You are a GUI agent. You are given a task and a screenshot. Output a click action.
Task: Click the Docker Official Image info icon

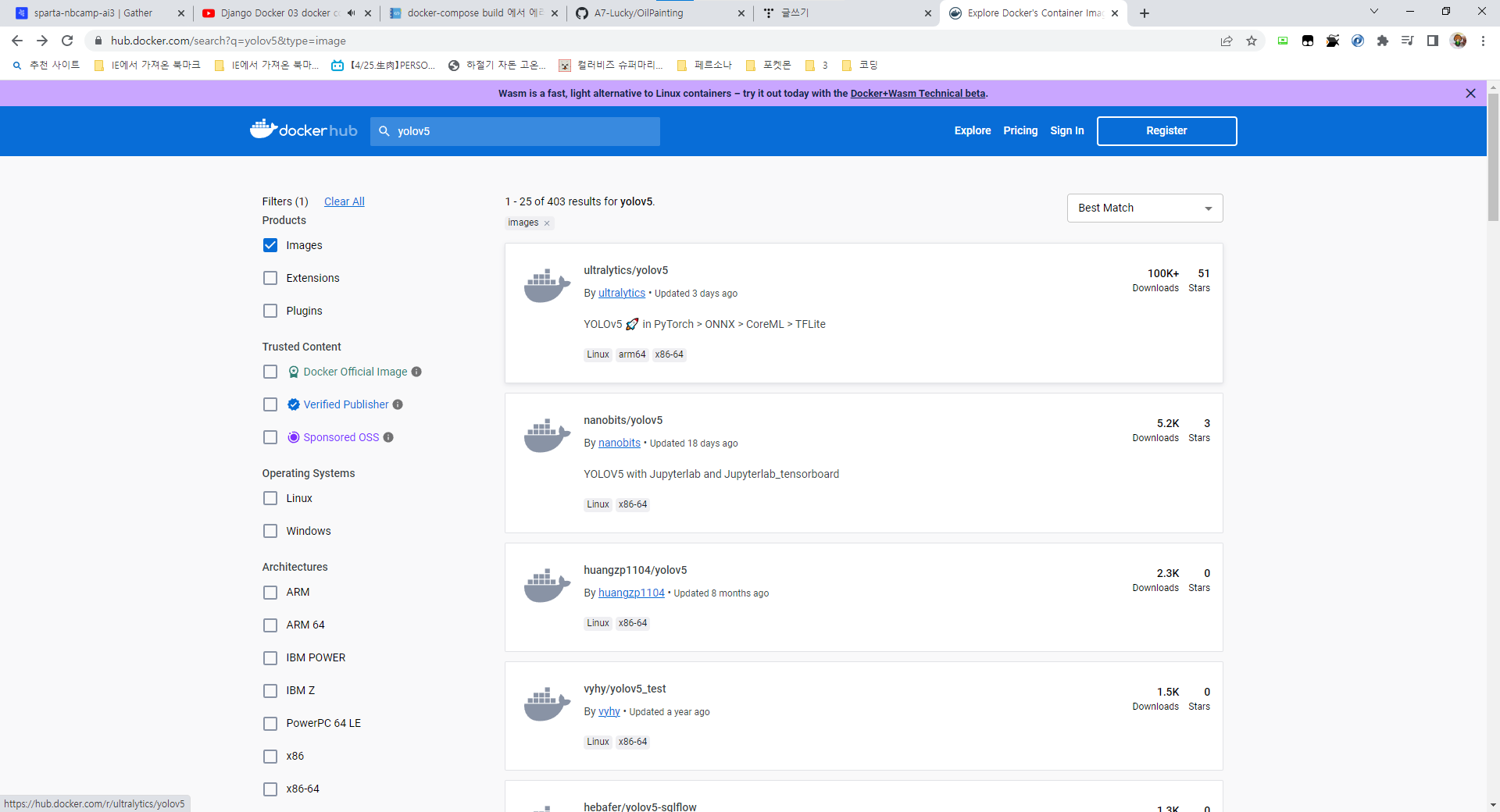tap(416, 372)
